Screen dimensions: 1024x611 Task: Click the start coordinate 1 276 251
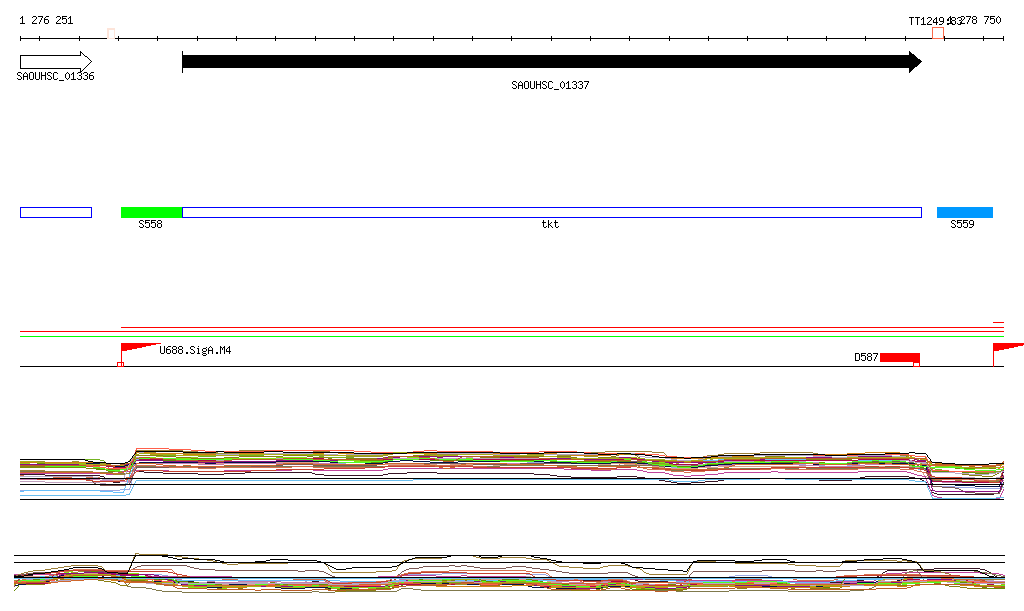[x=46, y=20]
